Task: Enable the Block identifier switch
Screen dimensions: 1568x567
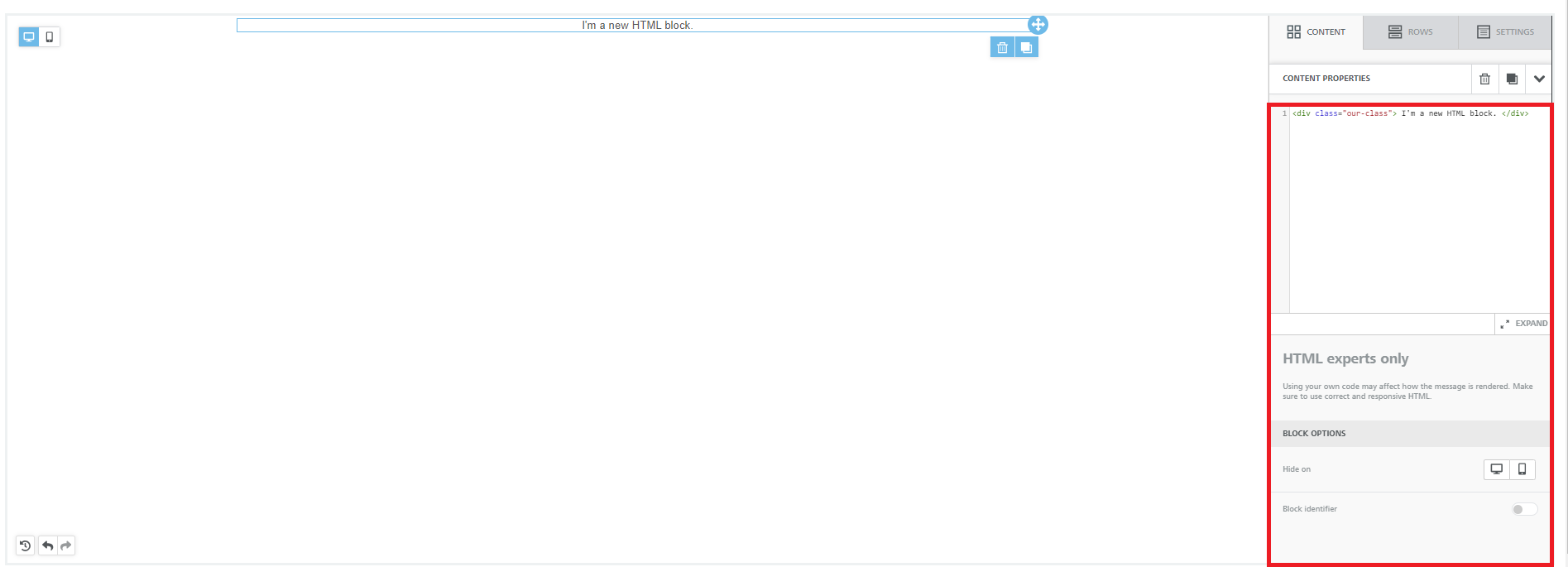Action: [1523, 509]
